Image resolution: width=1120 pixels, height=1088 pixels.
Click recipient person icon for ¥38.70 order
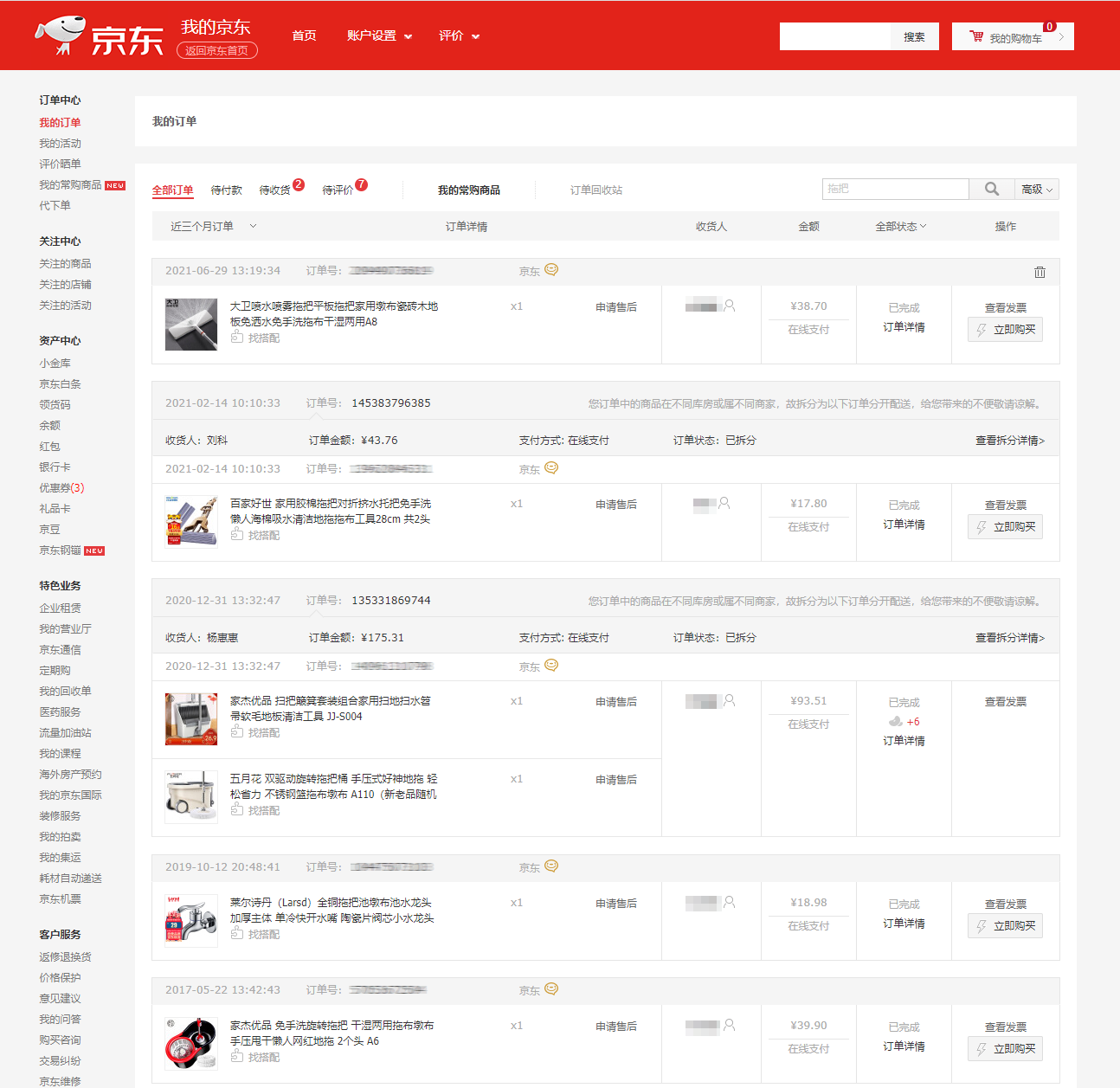(730, 306)
